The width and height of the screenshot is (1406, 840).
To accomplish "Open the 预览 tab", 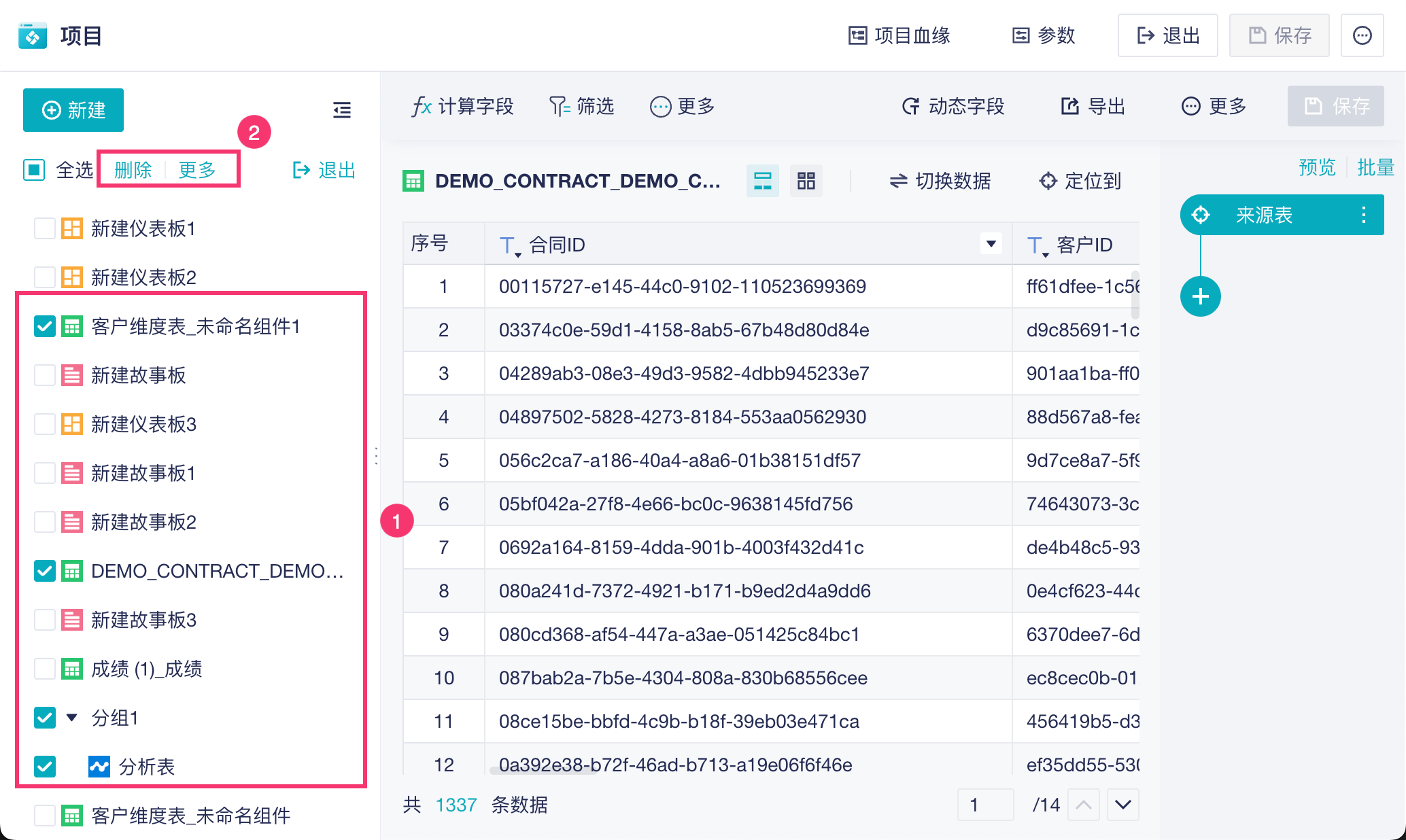I will click(x=1316, y=167).
